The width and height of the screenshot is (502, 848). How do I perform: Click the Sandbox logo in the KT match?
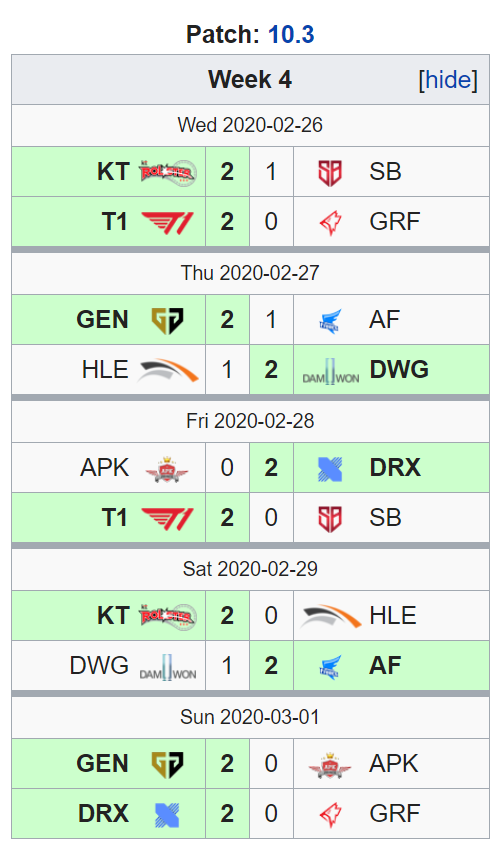pyautogui.click(x=330, y=173)
